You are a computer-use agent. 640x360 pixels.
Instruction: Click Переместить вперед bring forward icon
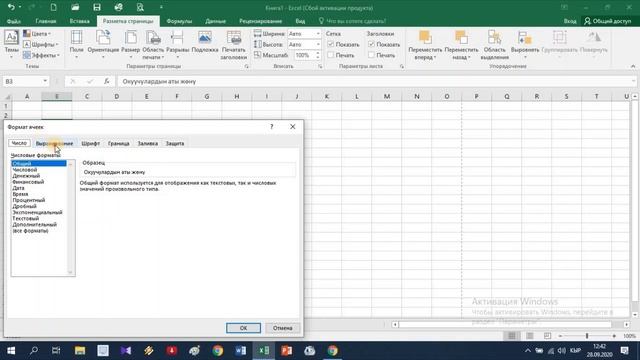click(x=425, y=38)
